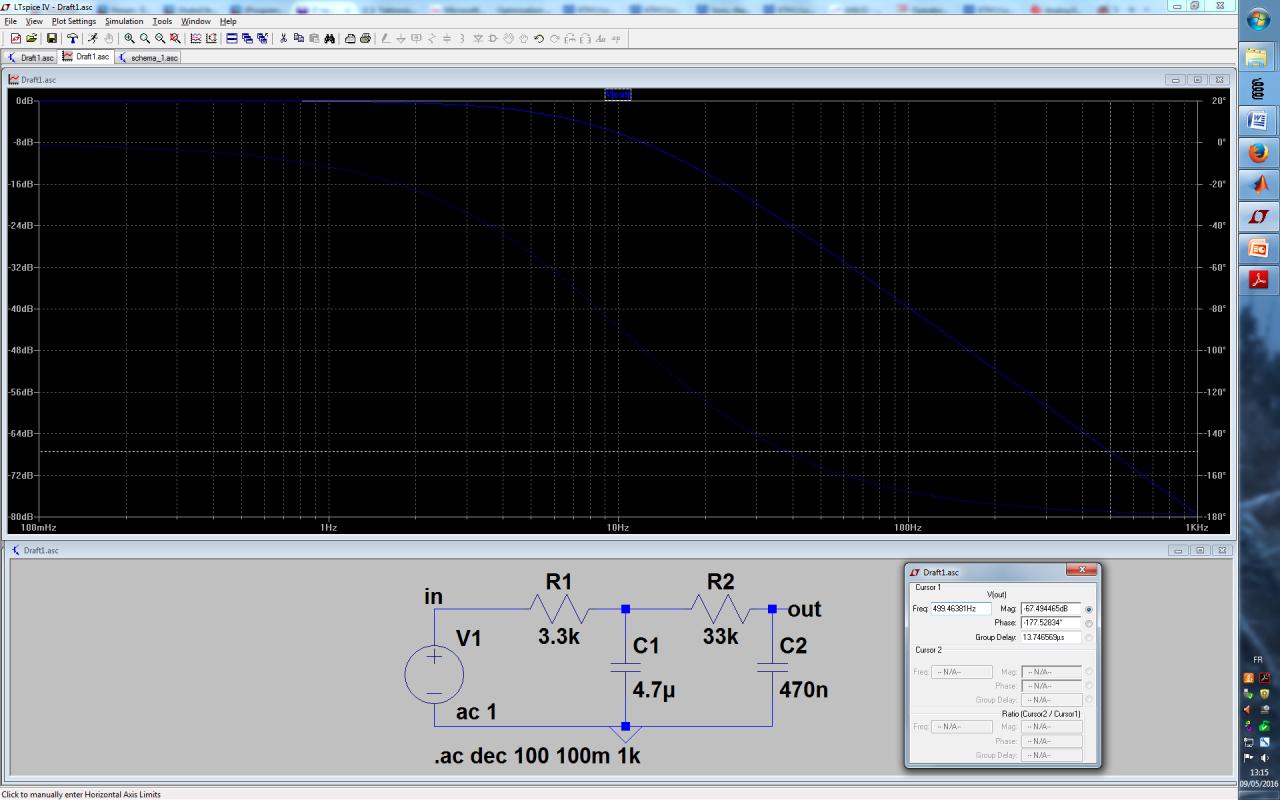Open the Simulation menu
Image resolution: width=1280 pixels, height=800 pixels.
coord(124,21)
